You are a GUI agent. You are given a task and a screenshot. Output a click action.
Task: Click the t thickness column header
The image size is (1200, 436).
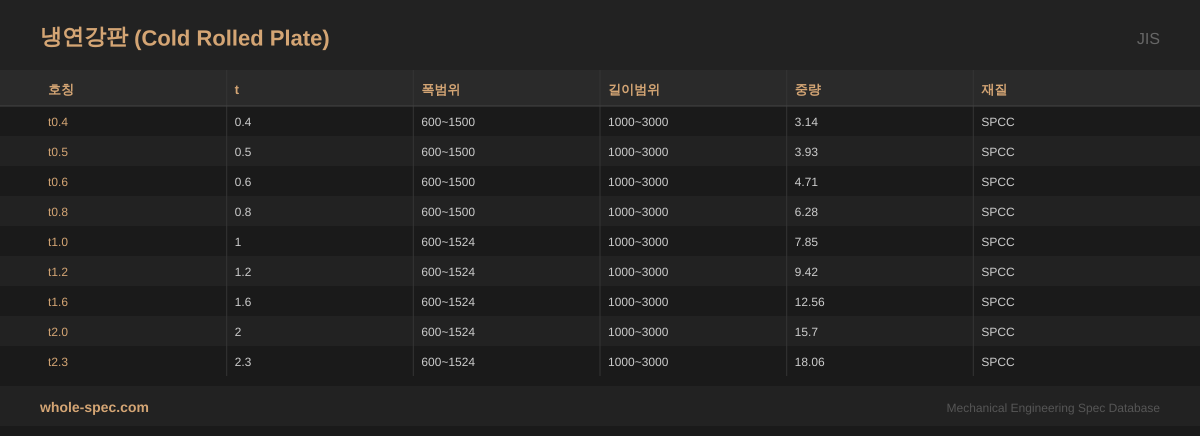tap(237, 89)
